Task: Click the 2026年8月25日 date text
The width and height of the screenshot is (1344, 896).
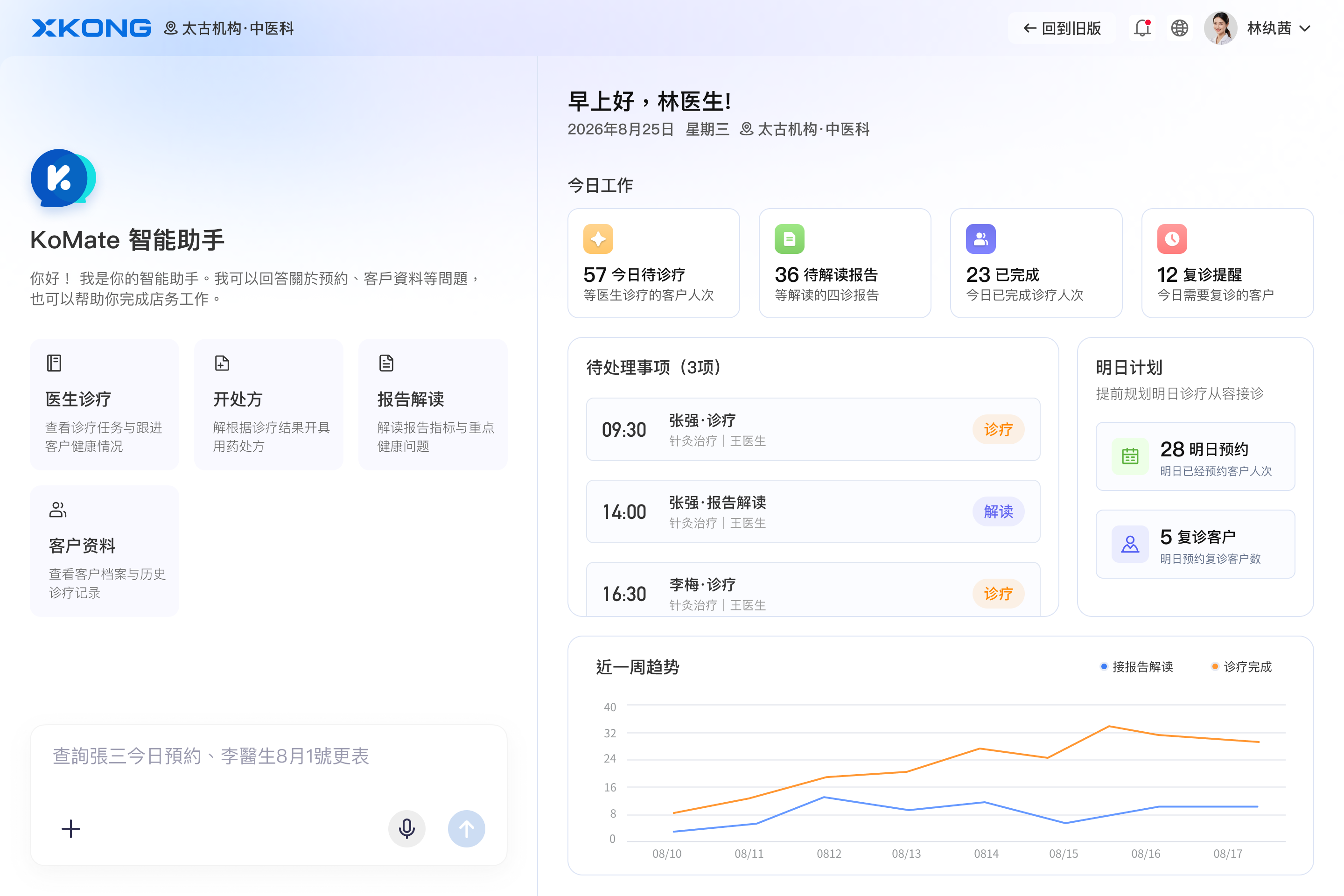Action: click(621, 129)
